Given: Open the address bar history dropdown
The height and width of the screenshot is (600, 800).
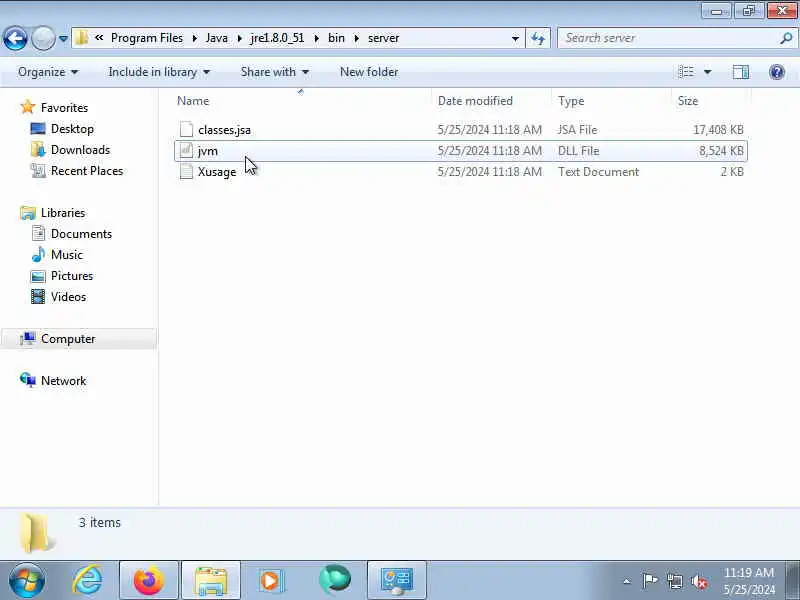Looking at the screenshot, I should tap(515, 38).
